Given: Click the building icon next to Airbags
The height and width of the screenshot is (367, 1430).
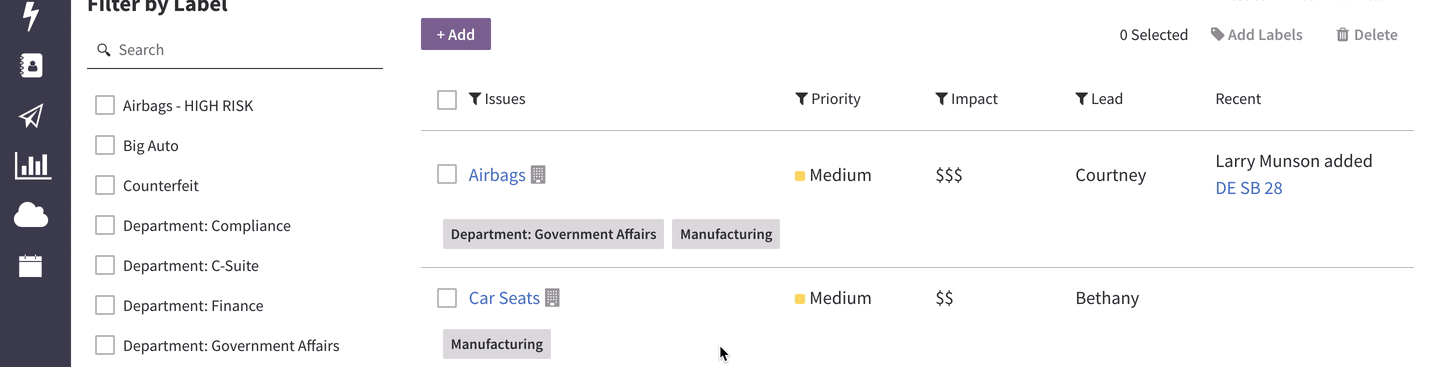Looking at the screenshot, I should 538,175.
